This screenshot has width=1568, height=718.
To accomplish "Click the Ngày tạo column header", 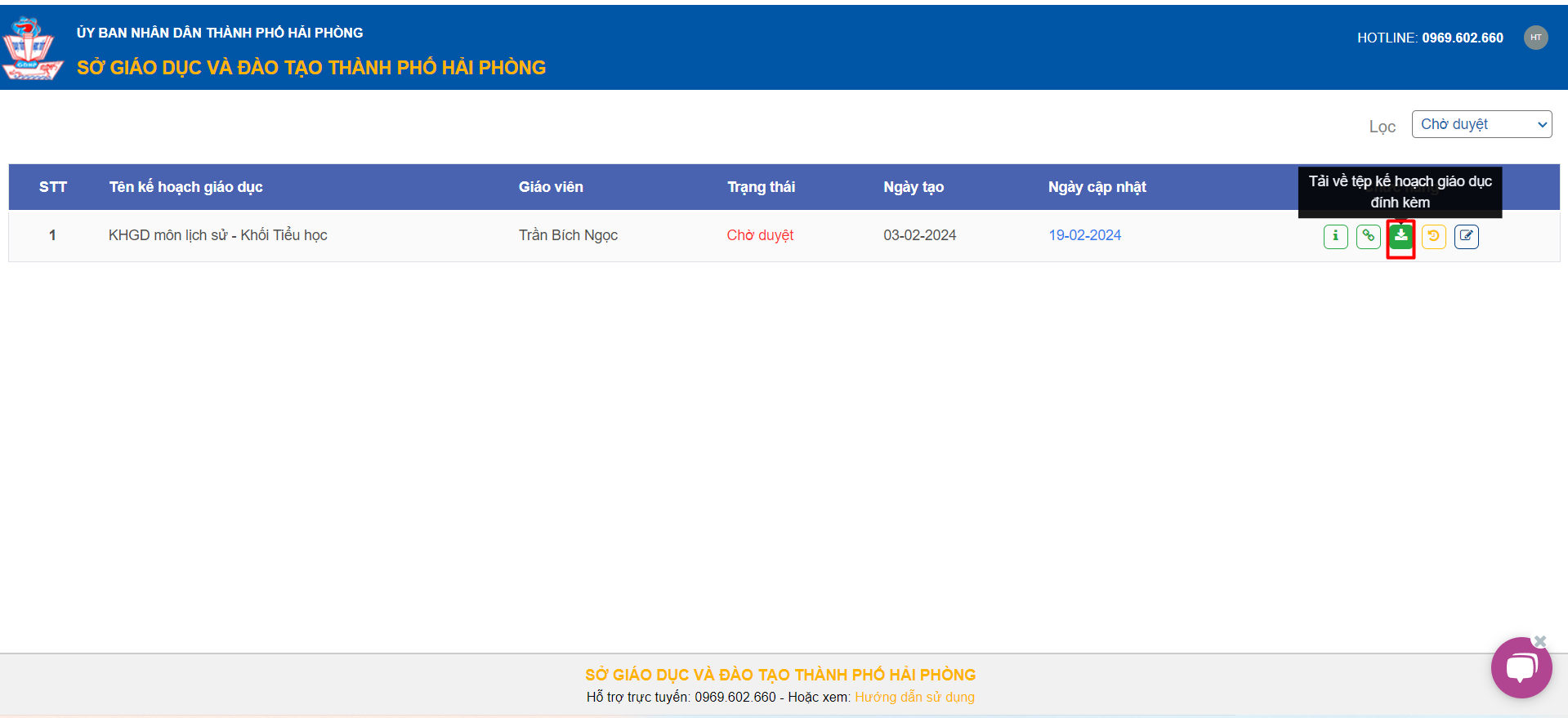I will [x=913, y=187].
